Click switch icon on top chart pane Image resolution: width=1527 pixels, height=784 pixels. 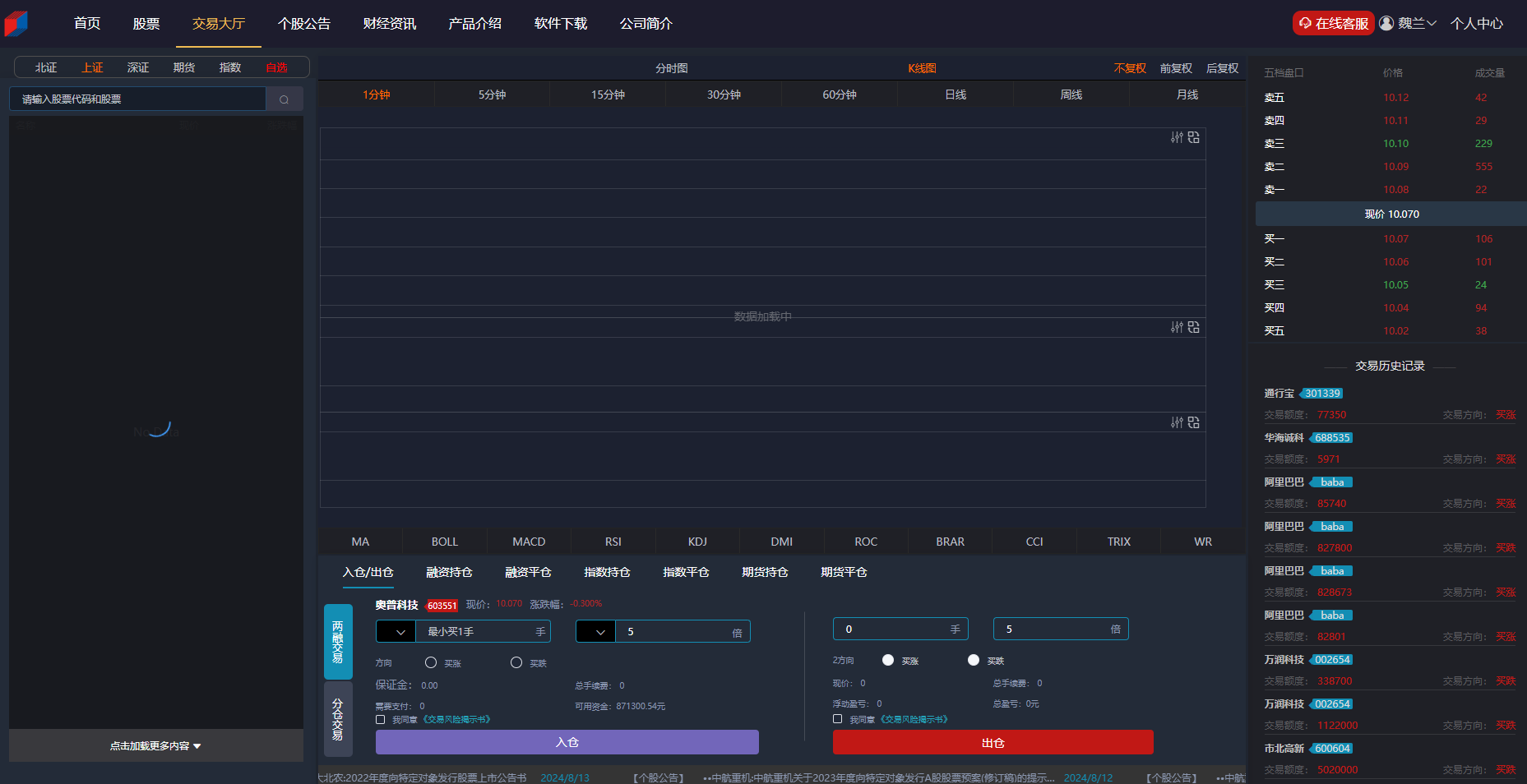pos(1194,137)
